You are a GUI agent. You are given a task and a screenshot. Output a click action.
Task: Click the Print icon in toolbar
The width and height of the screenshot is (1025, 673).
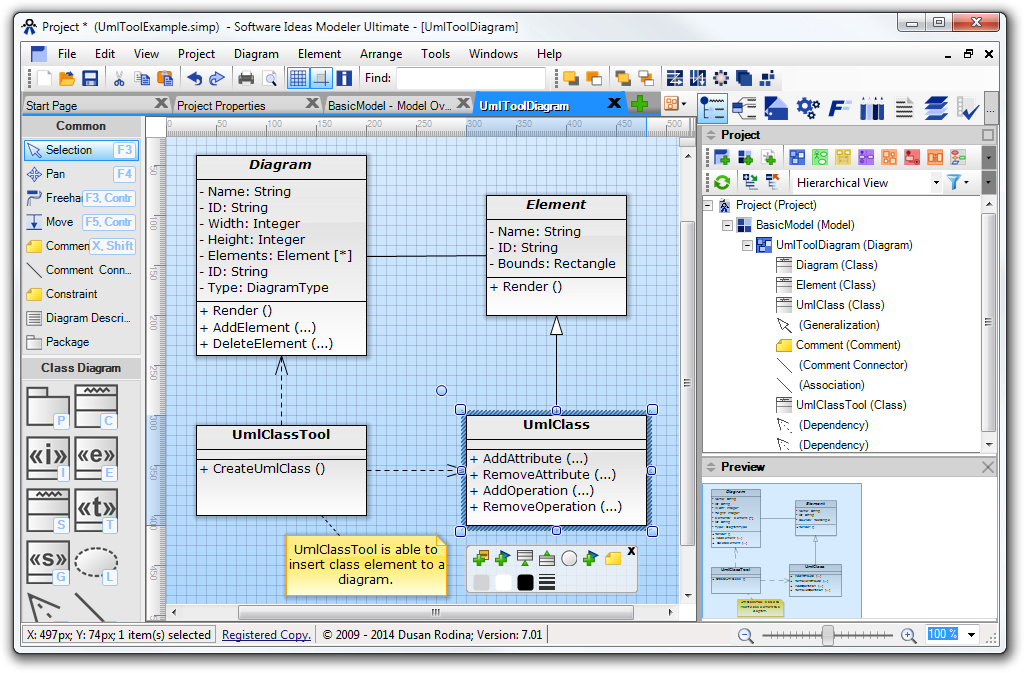click(246, 78)
